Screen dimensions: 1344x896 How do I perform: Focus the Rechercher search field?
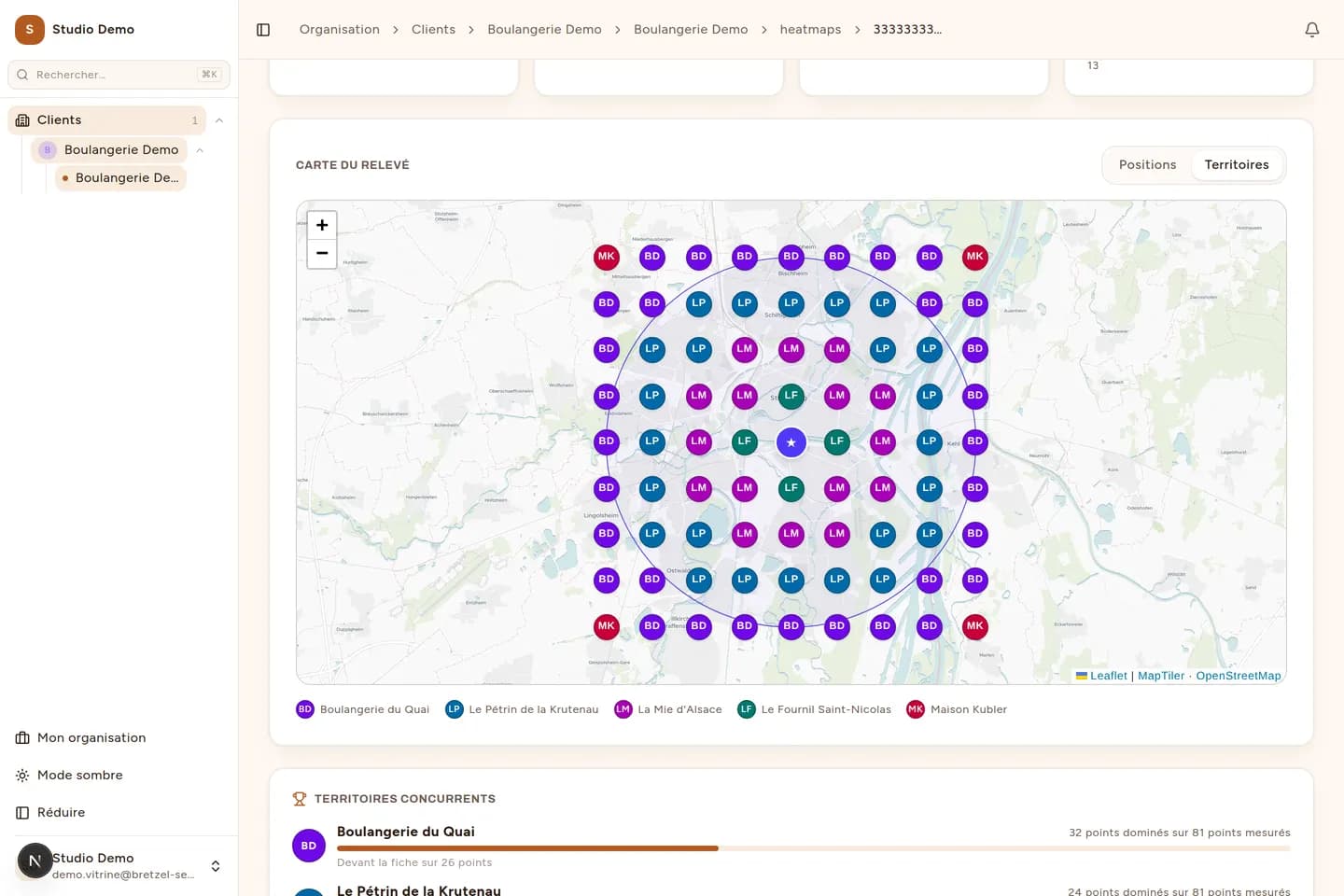(x=119, y=75)
